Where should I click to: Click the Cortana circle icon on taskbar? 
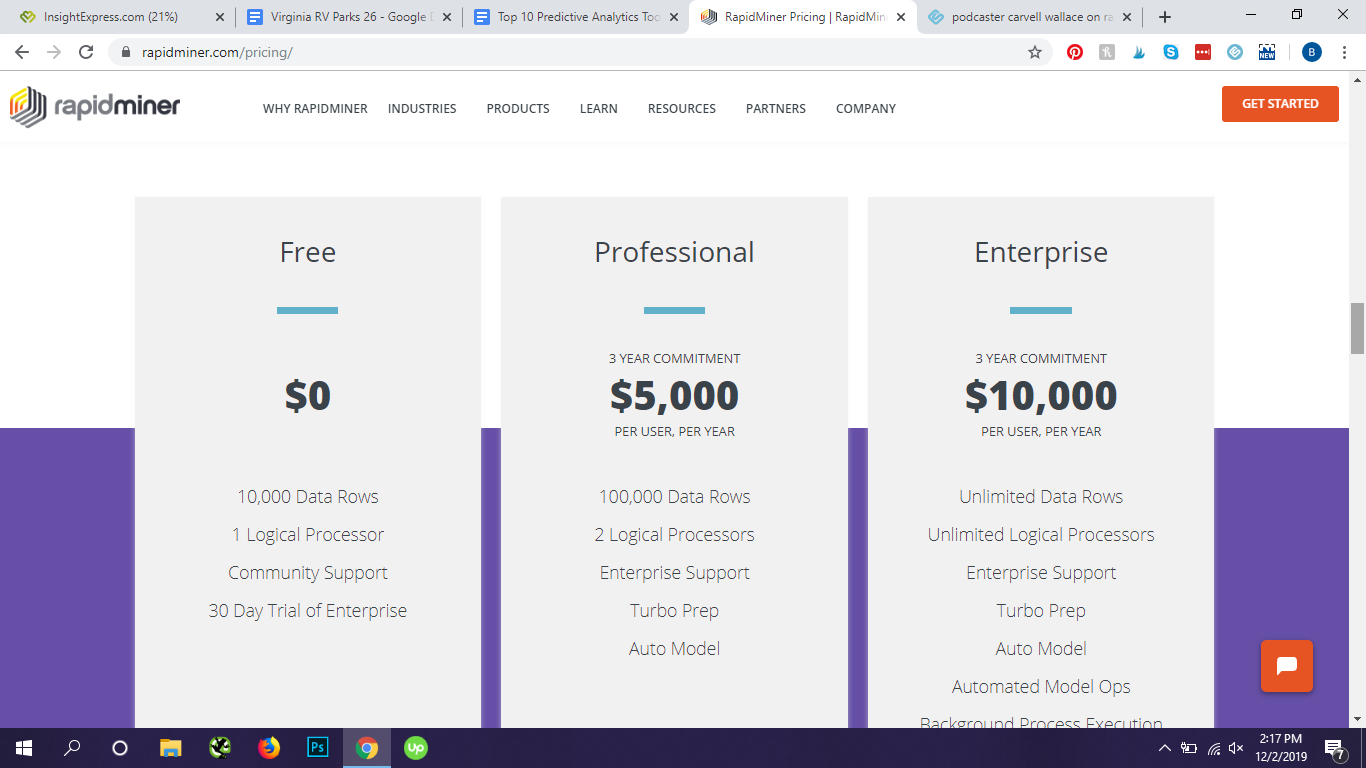(x=120, y=747)
